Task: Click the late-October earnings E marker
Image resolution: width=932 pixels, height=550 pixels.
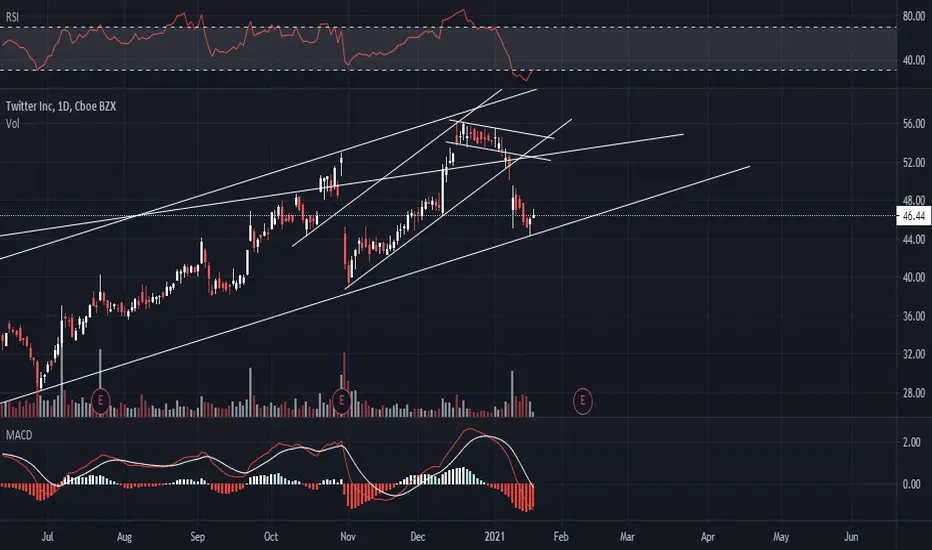Action: click(342, 401)
